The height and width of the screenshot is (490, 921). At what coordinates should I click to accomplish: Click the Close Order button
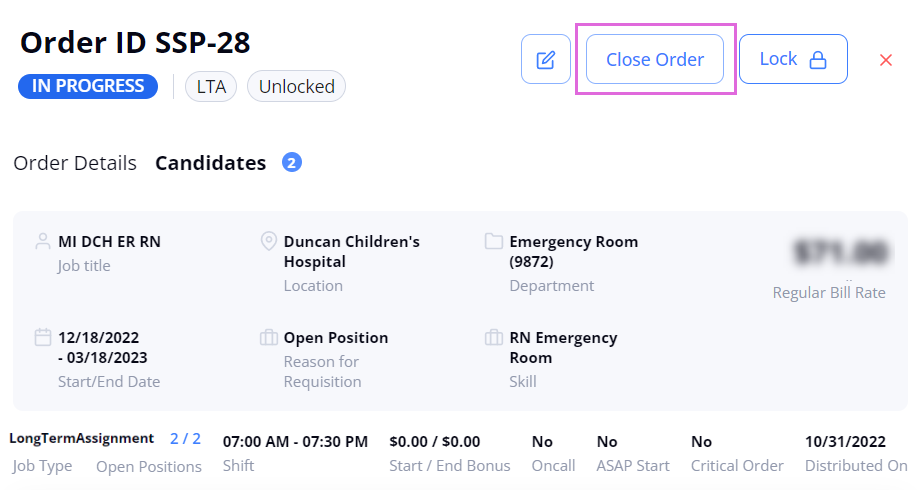click(655, 59)
